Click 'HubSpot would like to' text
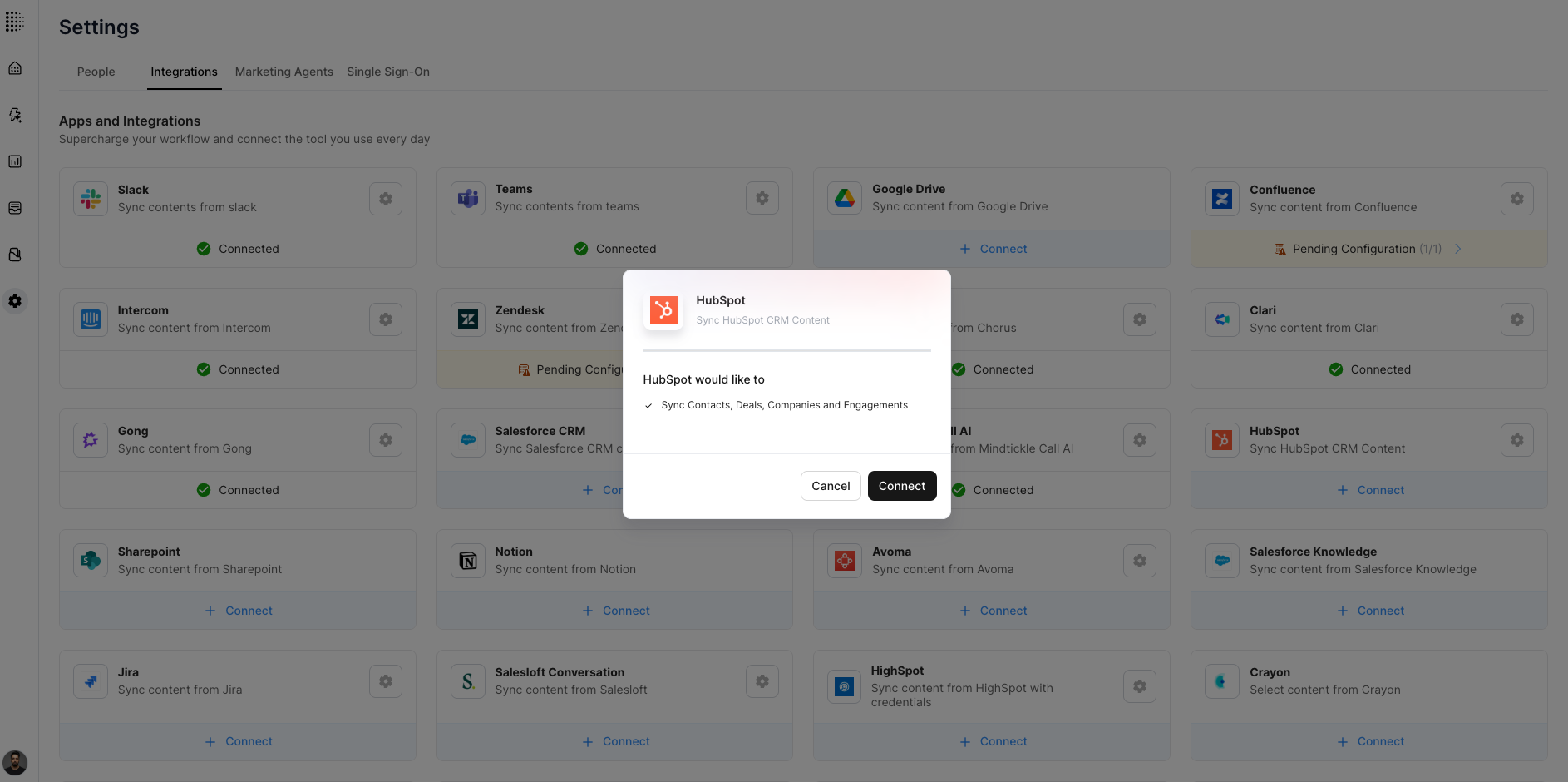 [703, 379]
